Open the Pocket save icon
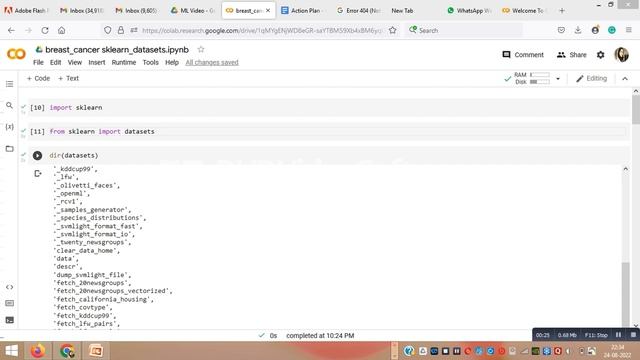640x360 pixels. (x=561, y=30)
